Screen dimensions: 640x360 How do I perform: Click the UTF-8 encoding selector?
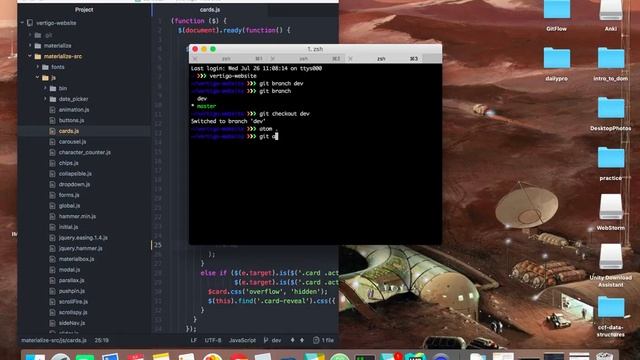(213, 340)
